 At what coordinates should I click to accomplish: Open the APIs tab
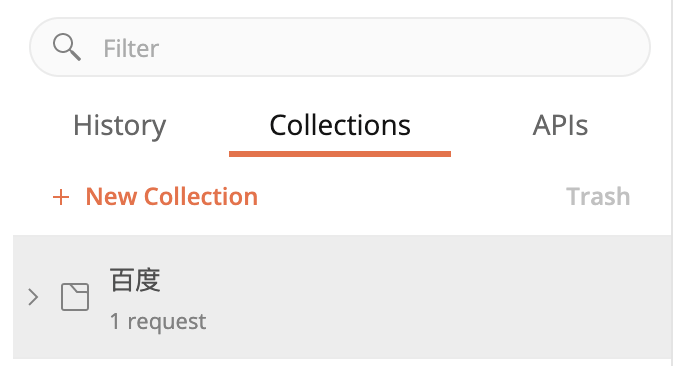click(560, 126)
